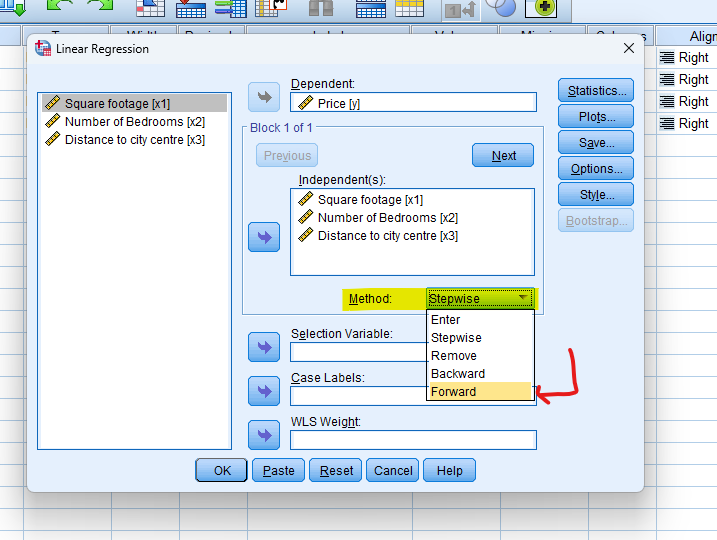Open the Method dropdown

coord(480,298)
